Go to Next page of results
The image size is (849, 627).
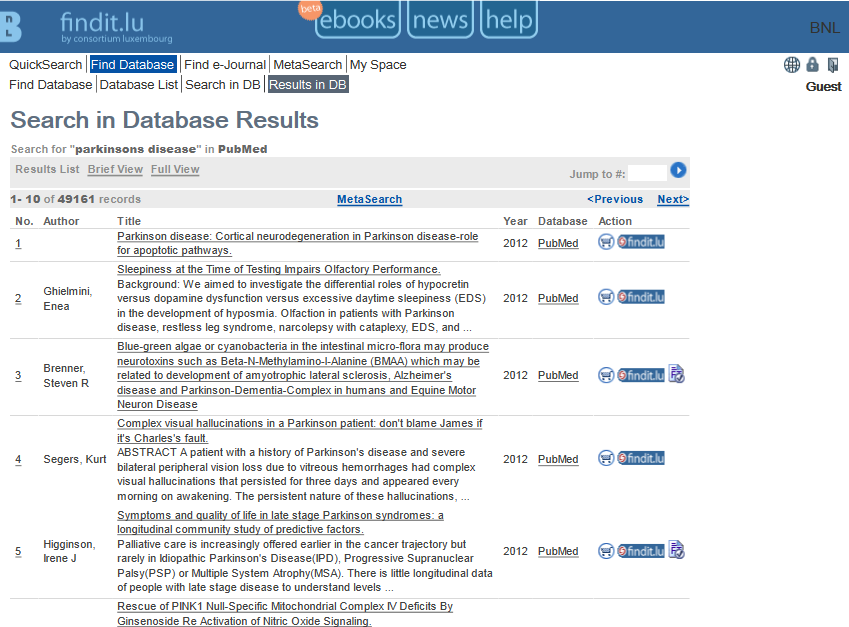click(x=673, y=199)
